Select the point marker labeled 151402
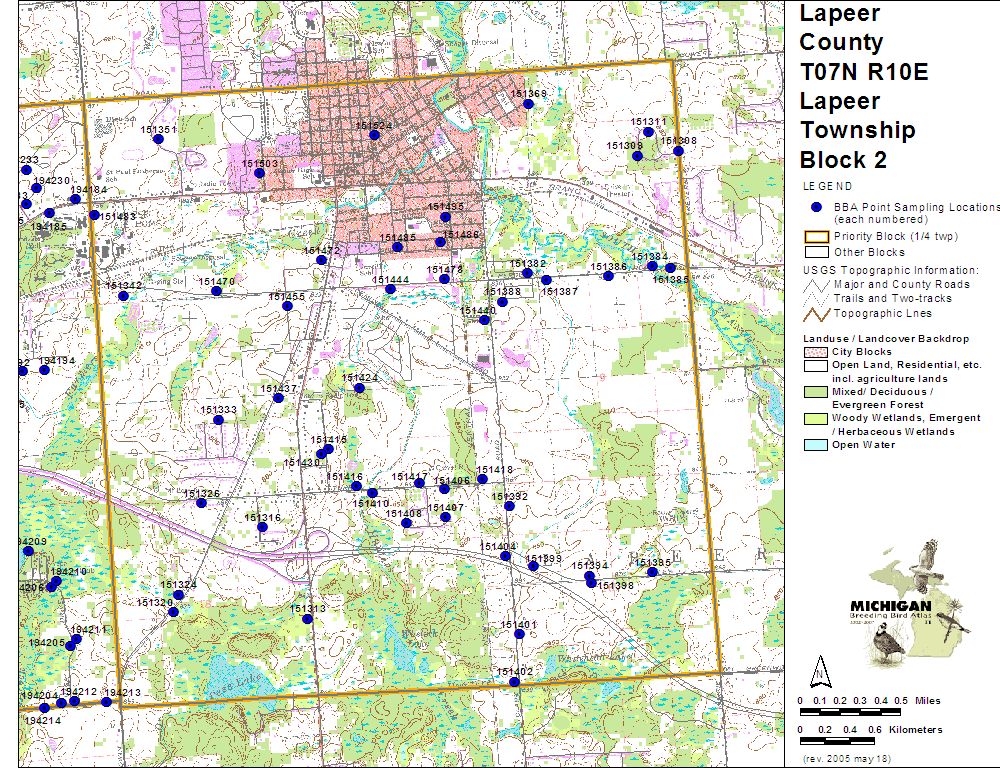The image size is (1000, 768). 514,682
